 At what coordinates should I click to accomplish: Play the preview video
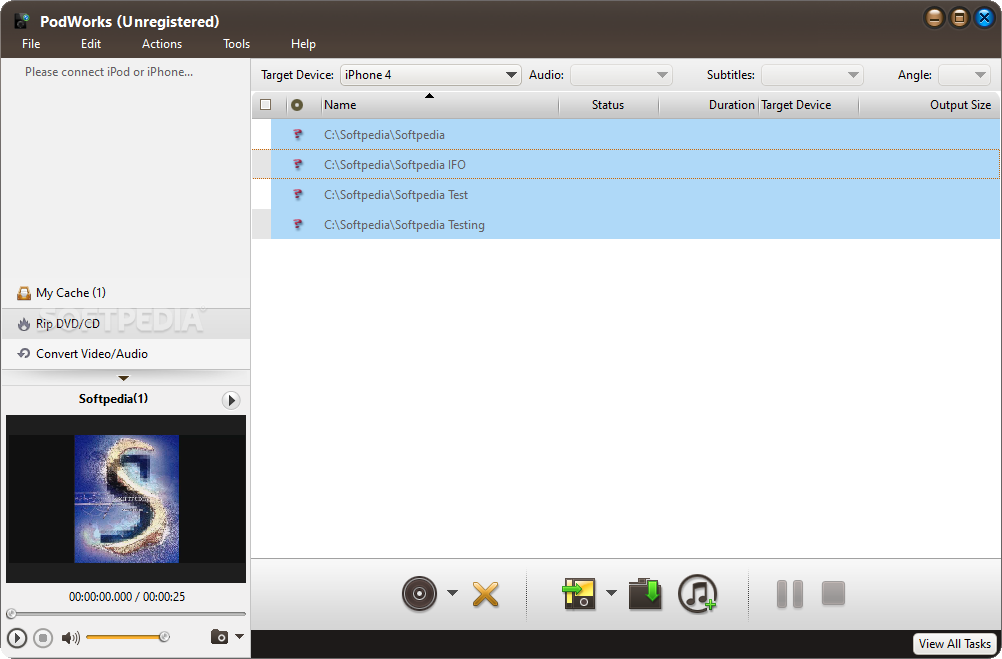tap(17, 638)
